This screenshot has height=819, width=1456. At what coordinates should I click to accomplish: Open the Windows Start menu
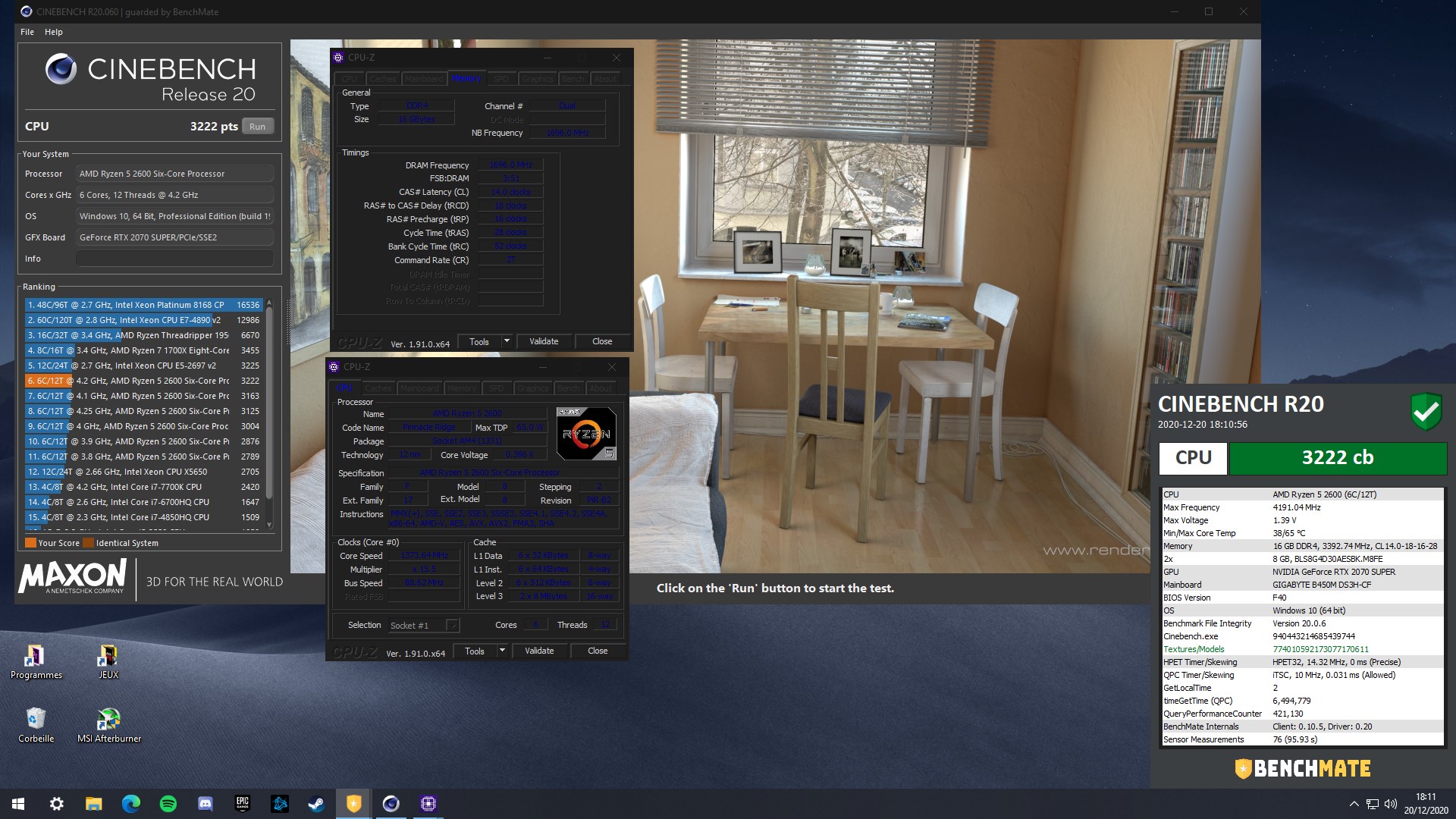(x=18, y=804)
